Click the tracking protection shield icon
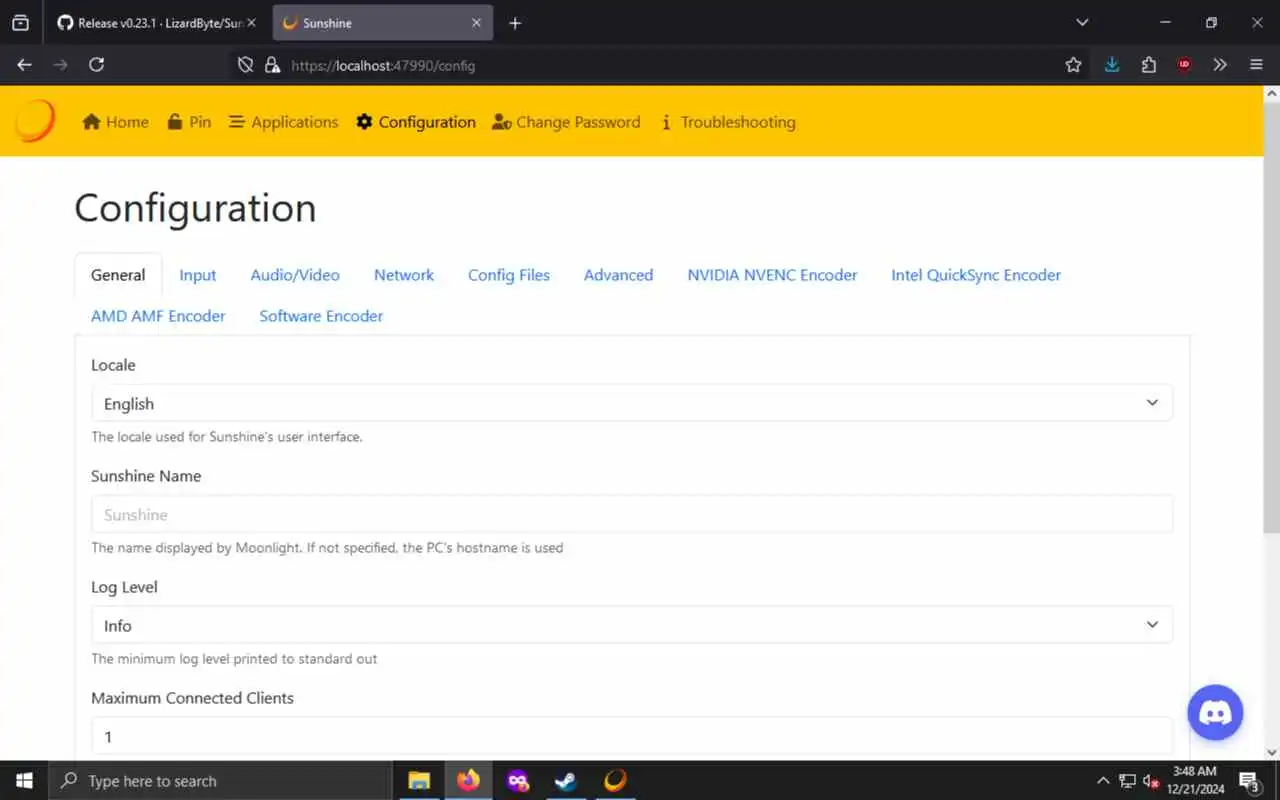Image resolution: width=1280 pixels, height=800 pixels. 245,65
